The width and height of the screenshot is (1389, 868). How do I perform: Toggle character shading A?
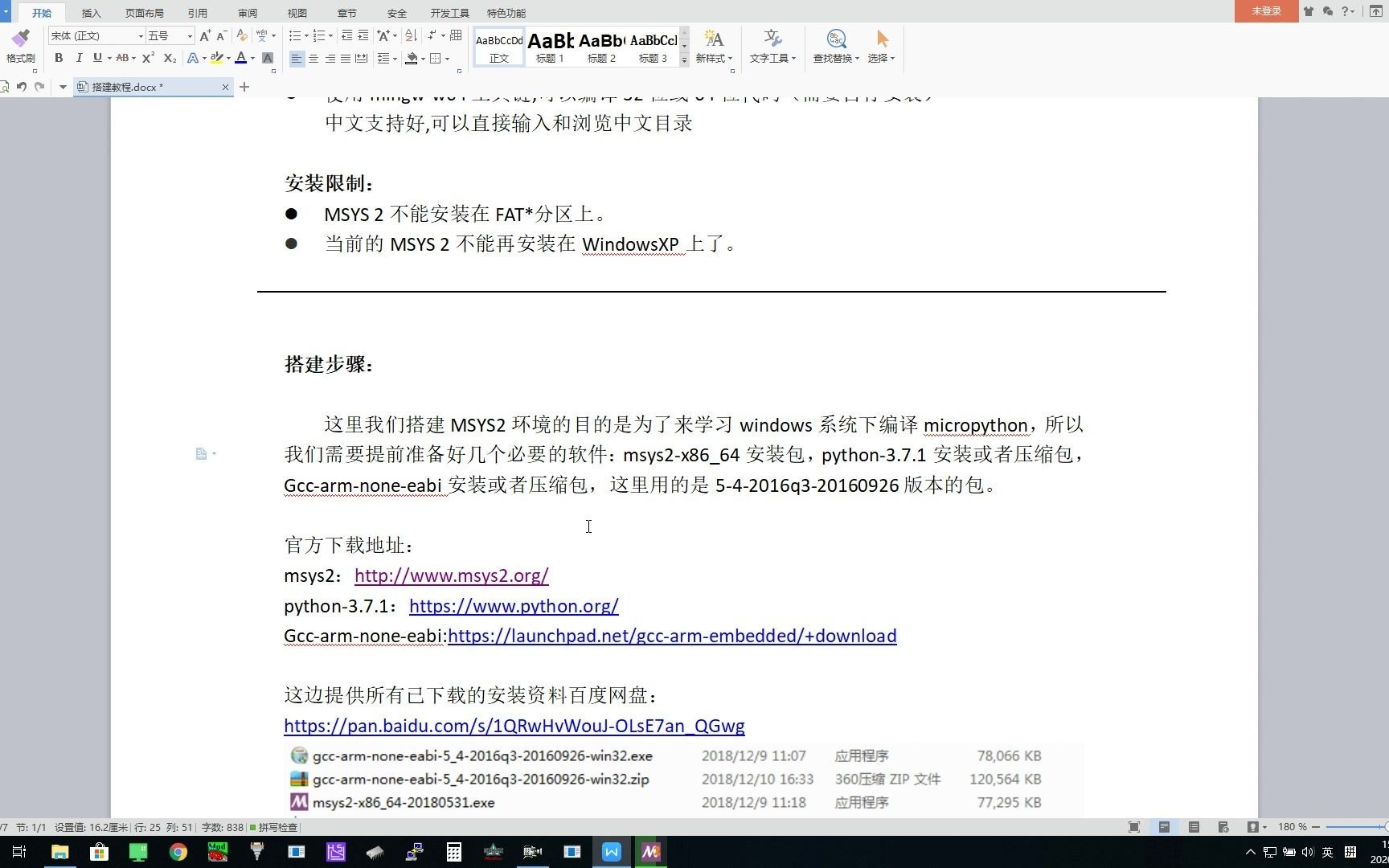[x=268, y=58]
